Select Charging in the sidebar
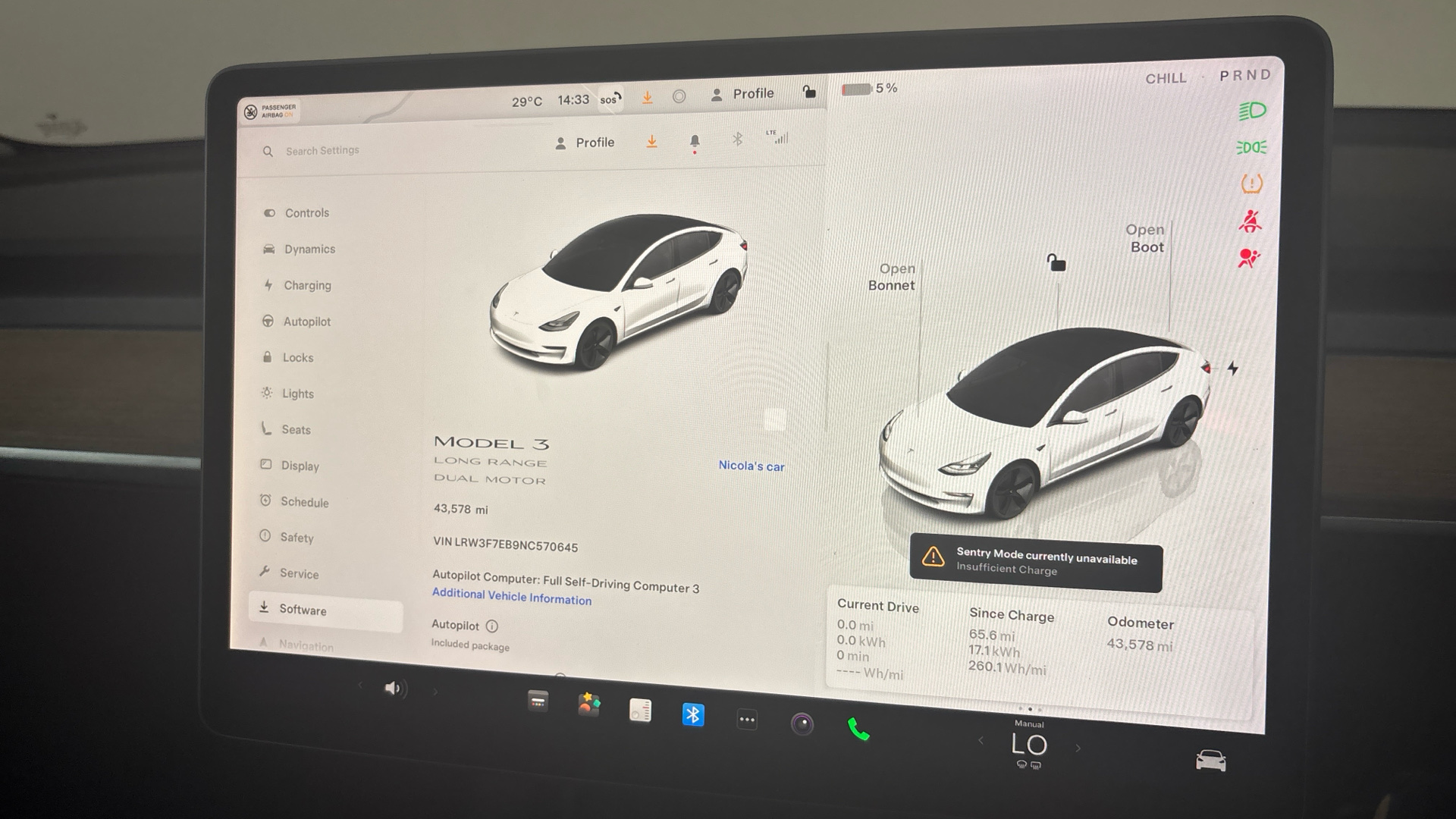 (x=297, y=285)
